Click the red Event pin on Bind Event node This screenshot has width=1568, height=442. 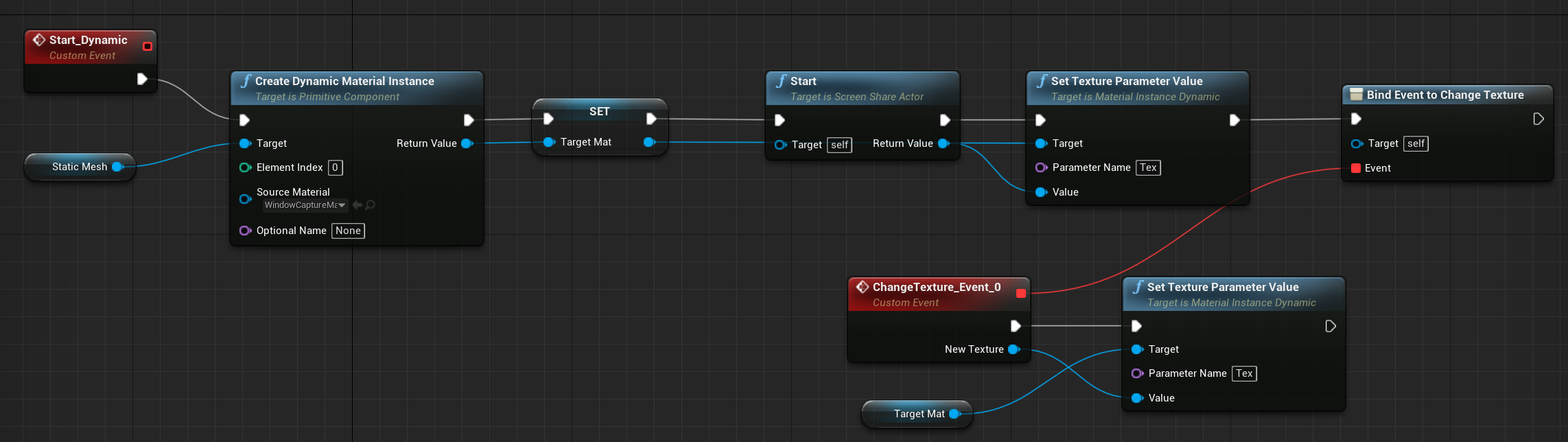1356,168
